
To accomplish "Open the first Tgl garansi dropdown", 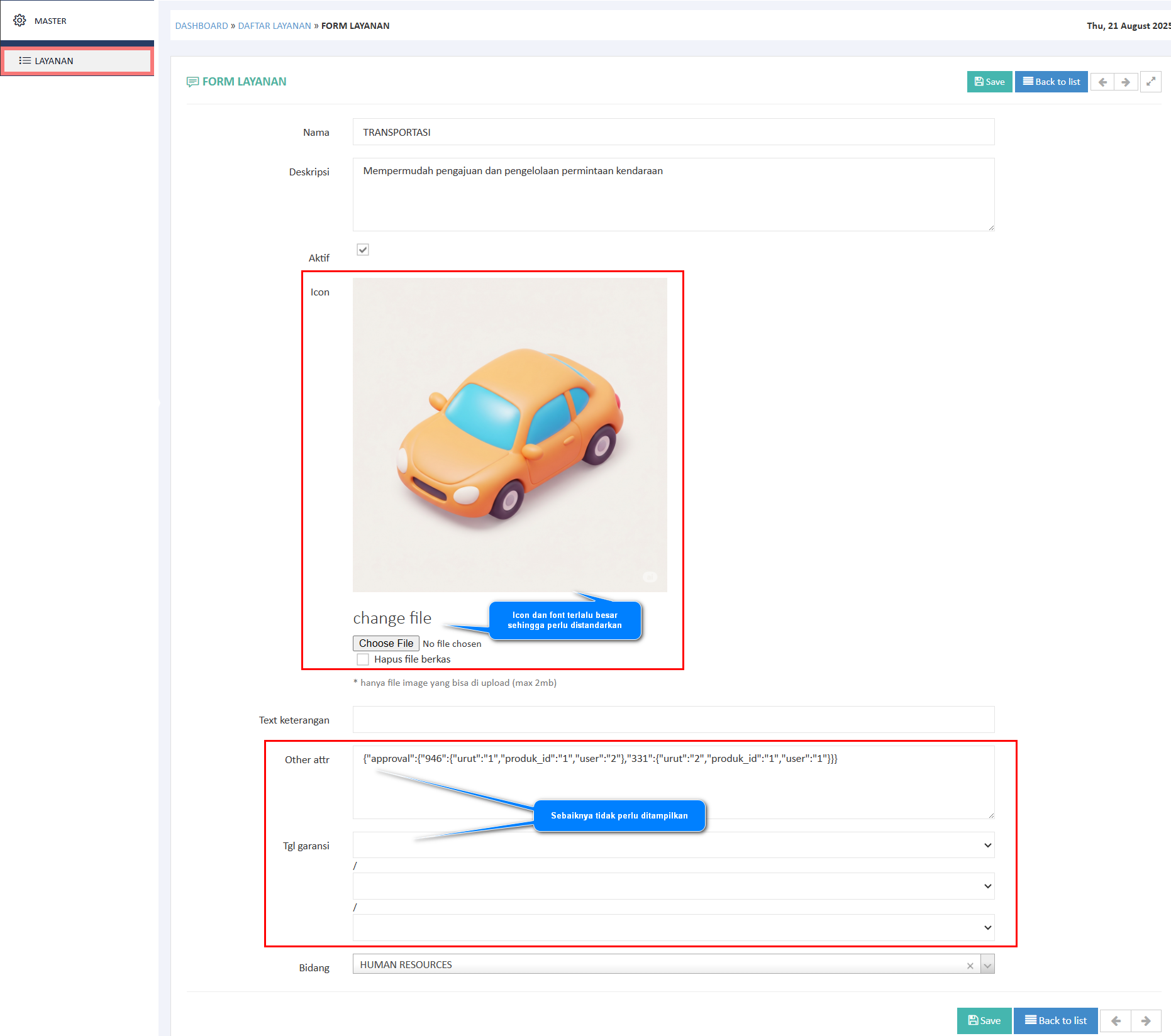I will (x=673, y=846).
